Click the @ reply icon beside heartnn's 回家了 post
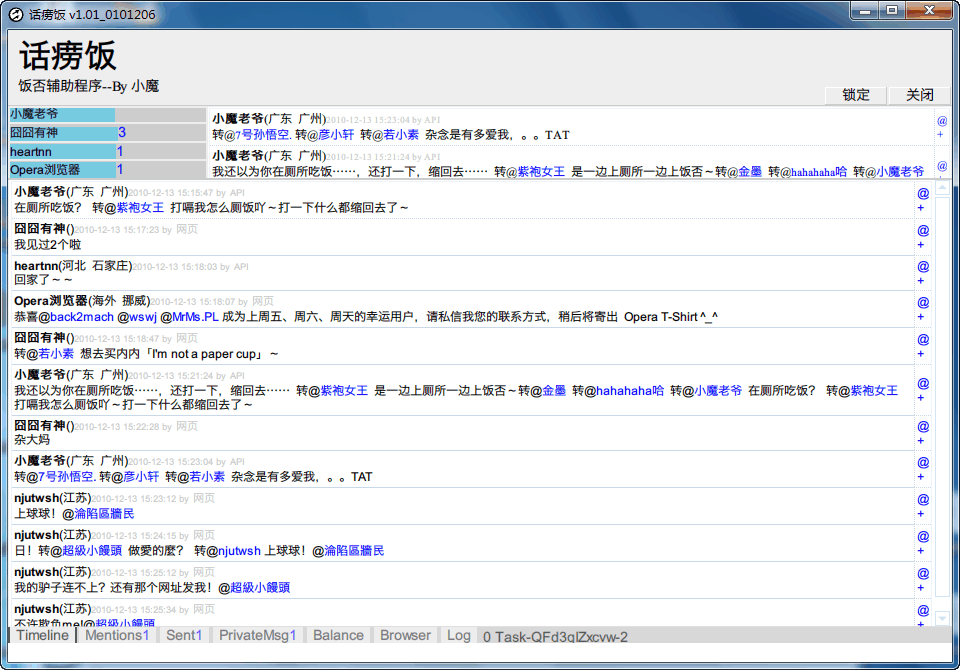Viewport: 960px width, 670px height. 923,266
